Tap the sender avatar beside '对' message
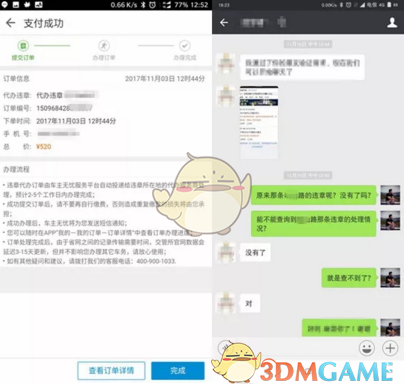 226,303
